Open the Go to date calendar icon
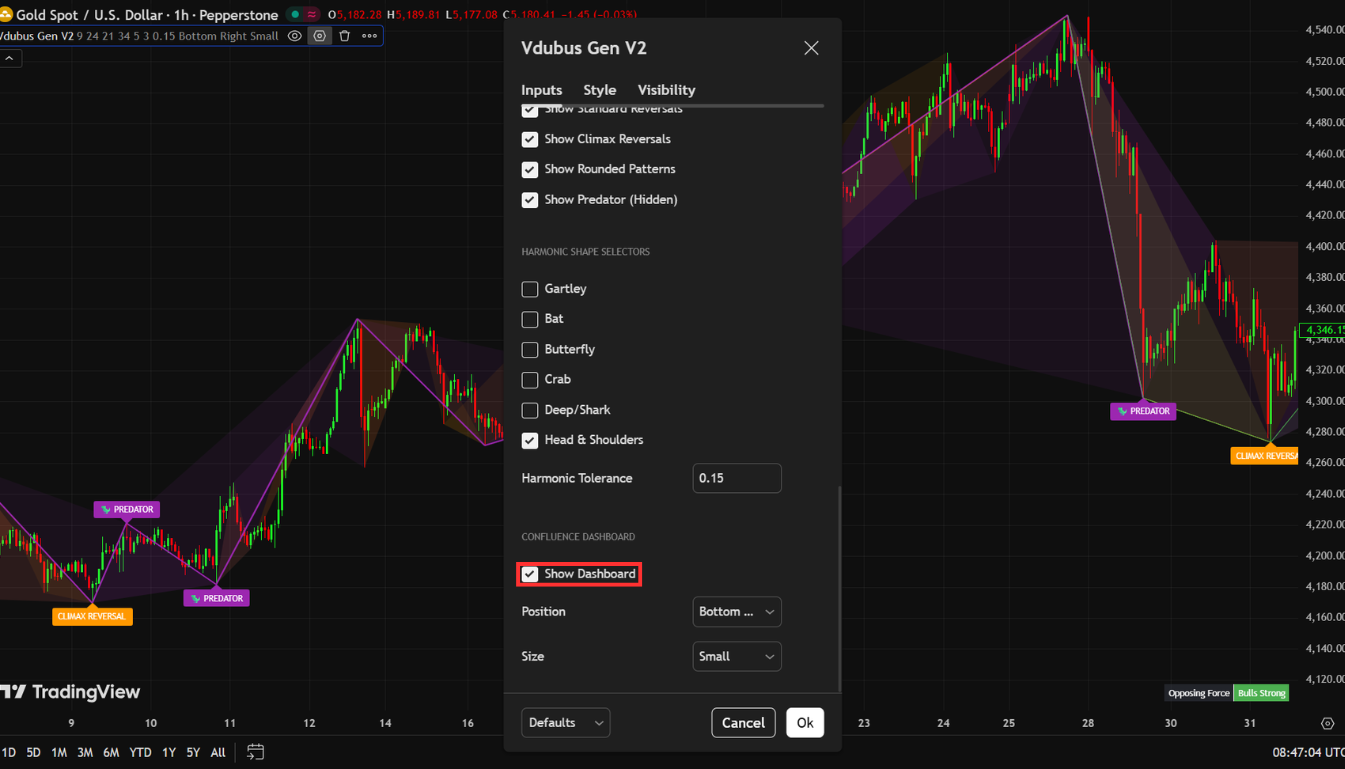1345x769 pixels. (x=254, y=752)
